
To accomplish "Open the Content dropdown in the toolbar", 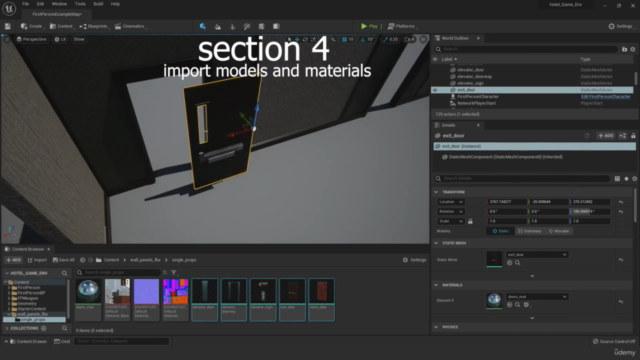I will (x=62, y=26).
